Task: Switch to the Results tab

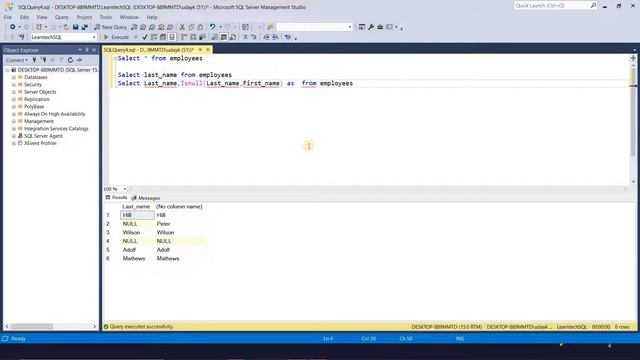Action: (117, 198)
